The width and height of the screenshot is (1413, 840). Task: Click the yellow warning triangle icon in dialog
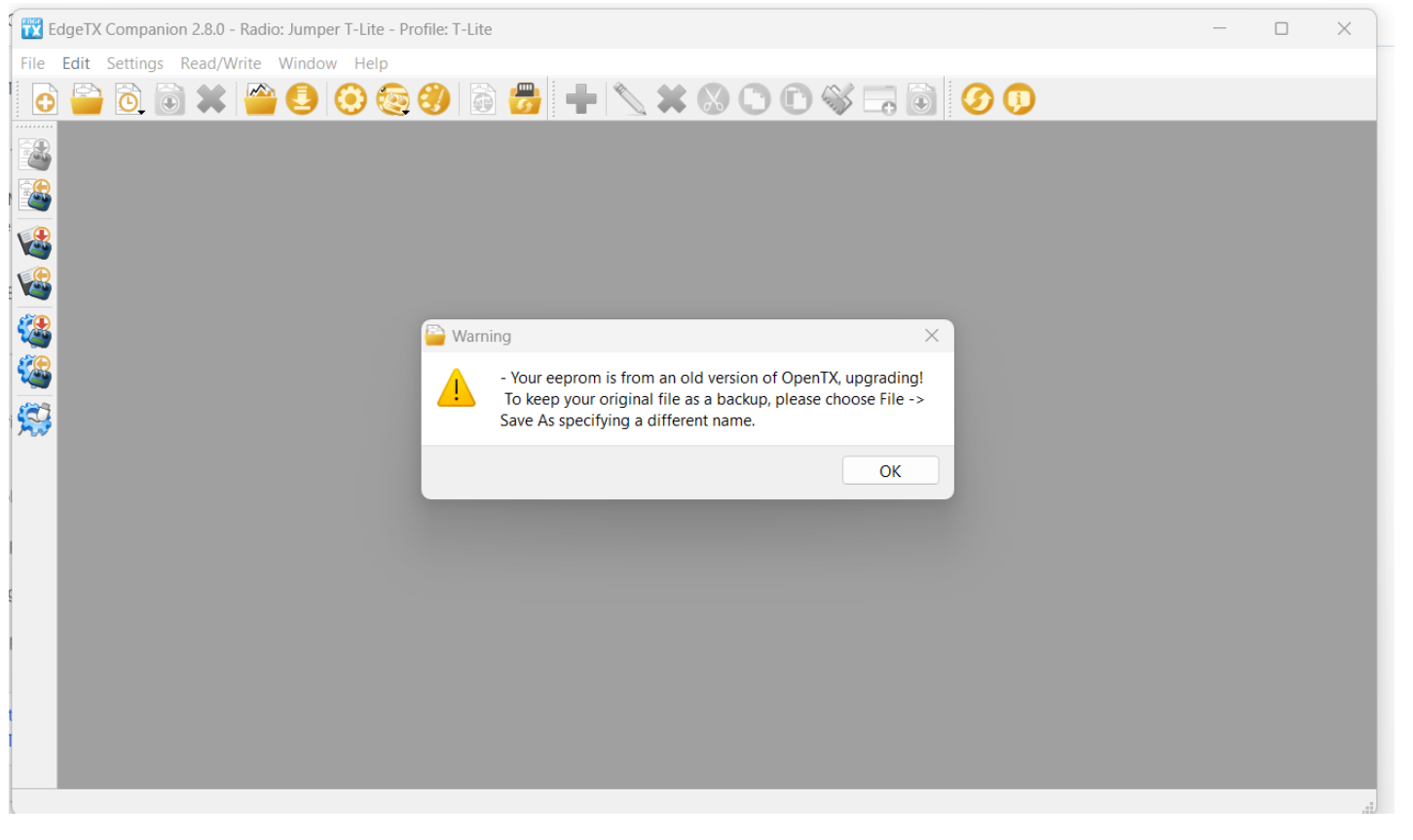click(456, 388)
